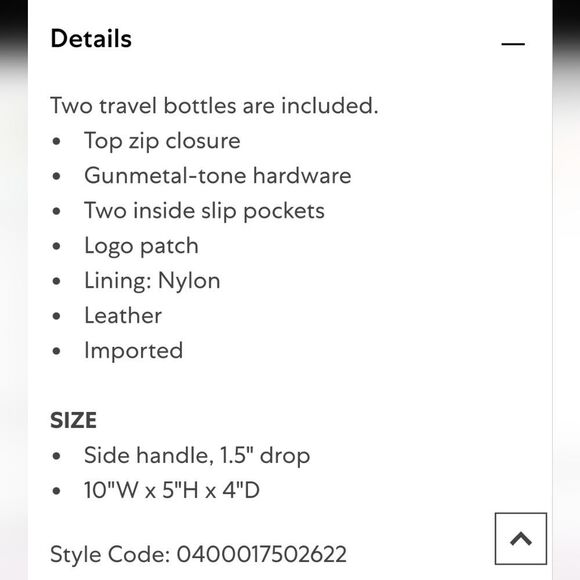Image resolution: width=580 pixels, height=580 pixels.
Task: Click the bullet dot before 'Imported'
Action: pos(57,351)
